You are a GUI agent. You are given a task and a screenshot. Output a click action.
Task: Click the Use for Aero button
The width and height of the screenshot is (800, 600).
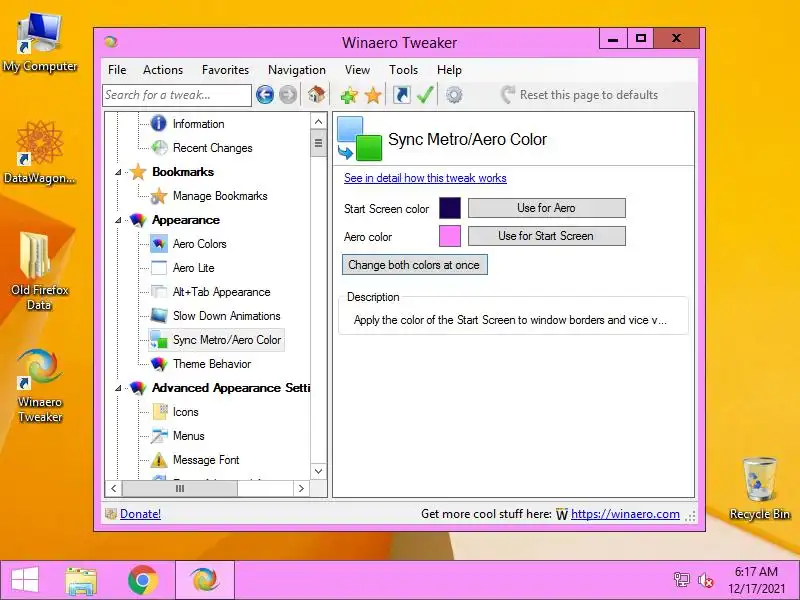[546, 208]
